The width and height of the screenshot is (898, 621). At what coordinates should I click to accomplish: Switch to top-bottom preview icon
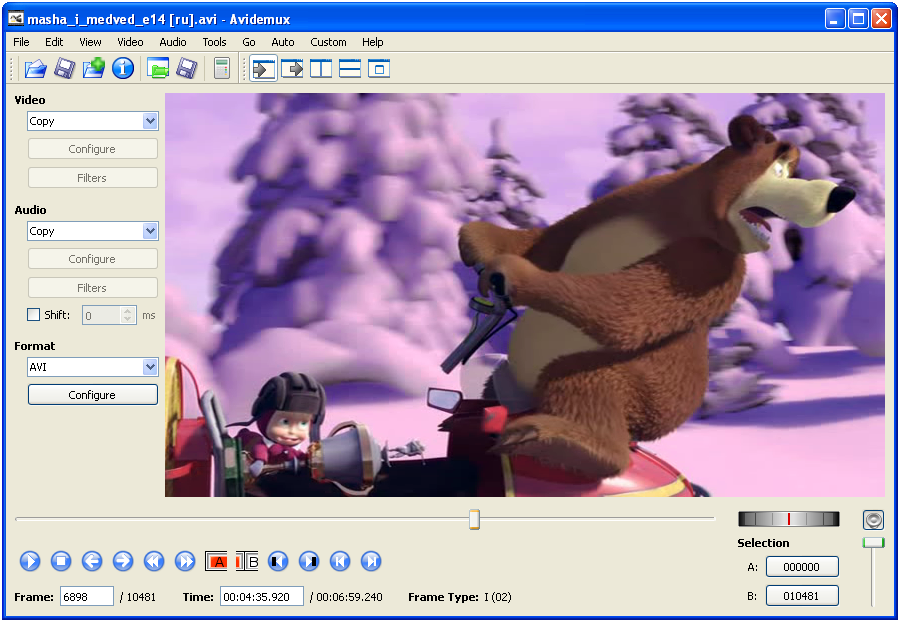click(x=350, y=69)
